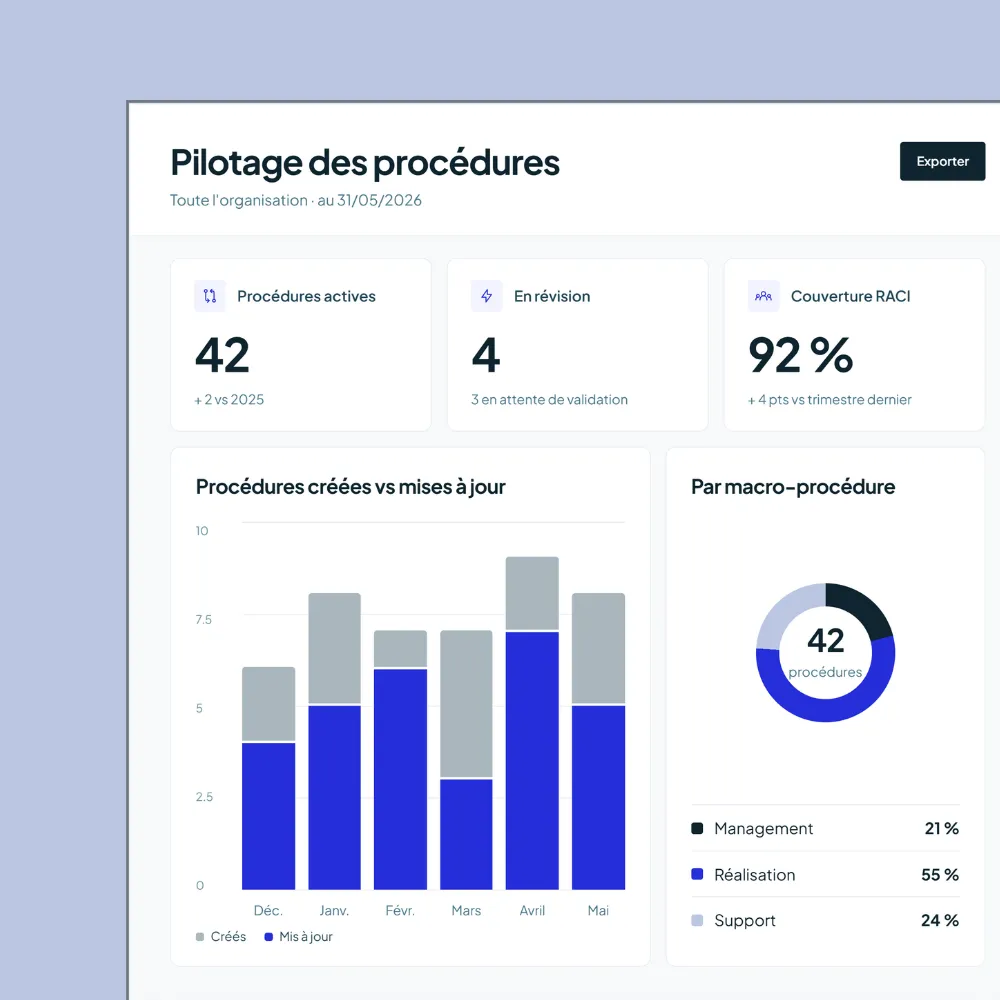
Task: Select the Support legend color square
Action: pyautogui.click(x=697, y=920)
